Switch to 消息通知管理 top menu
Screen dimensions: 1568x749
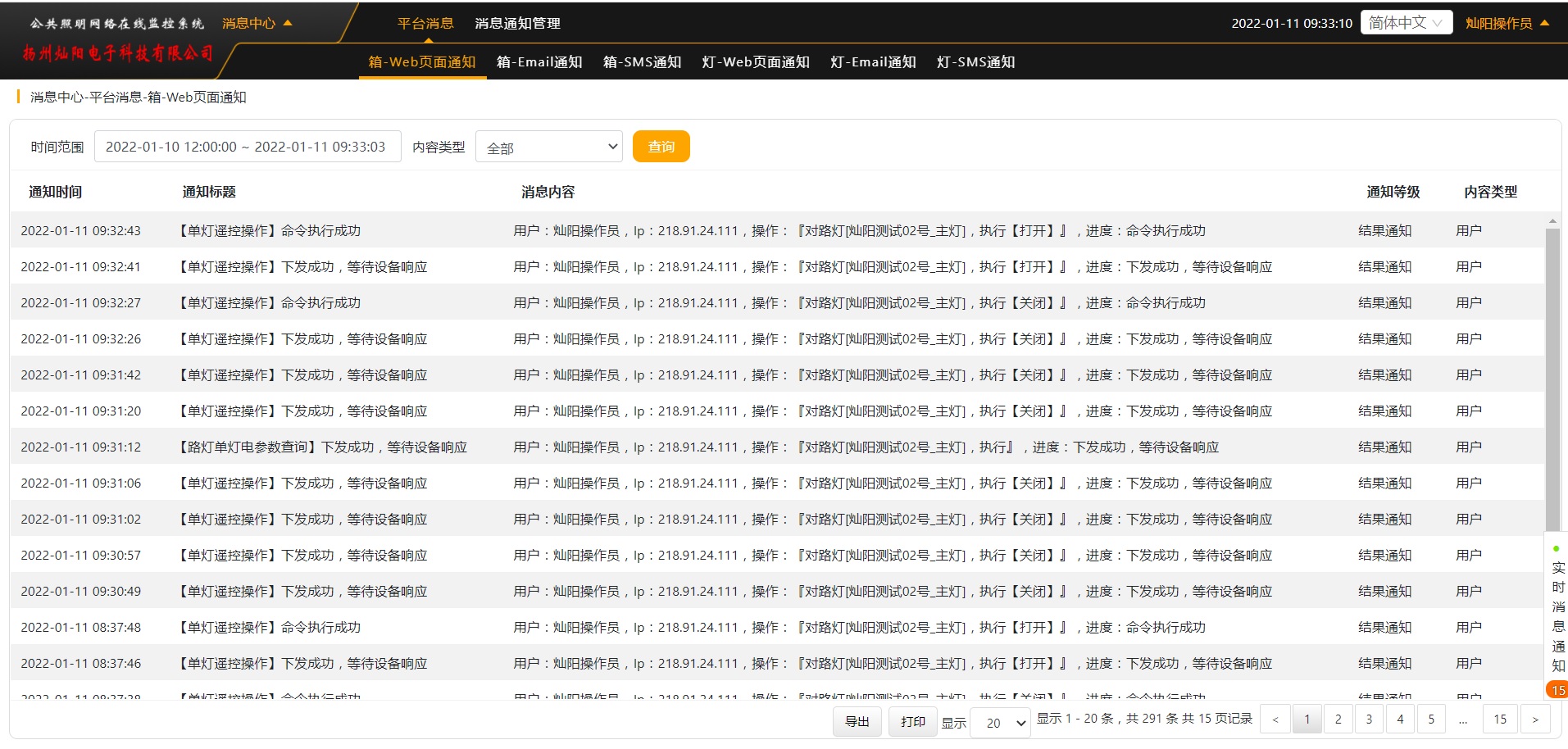pos(517,24)
